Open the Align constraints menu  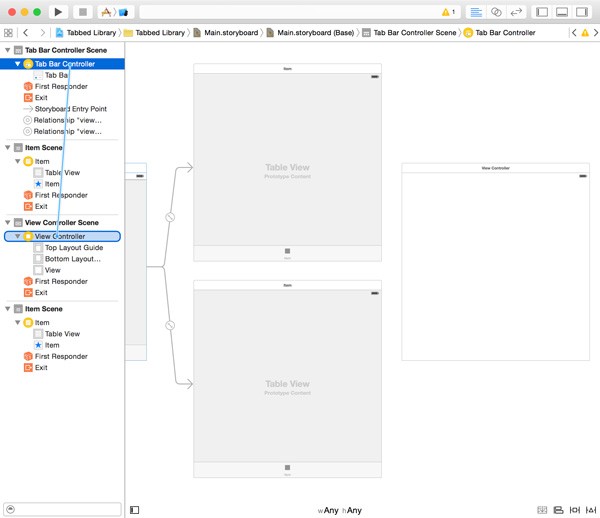[x=559, y=510]
